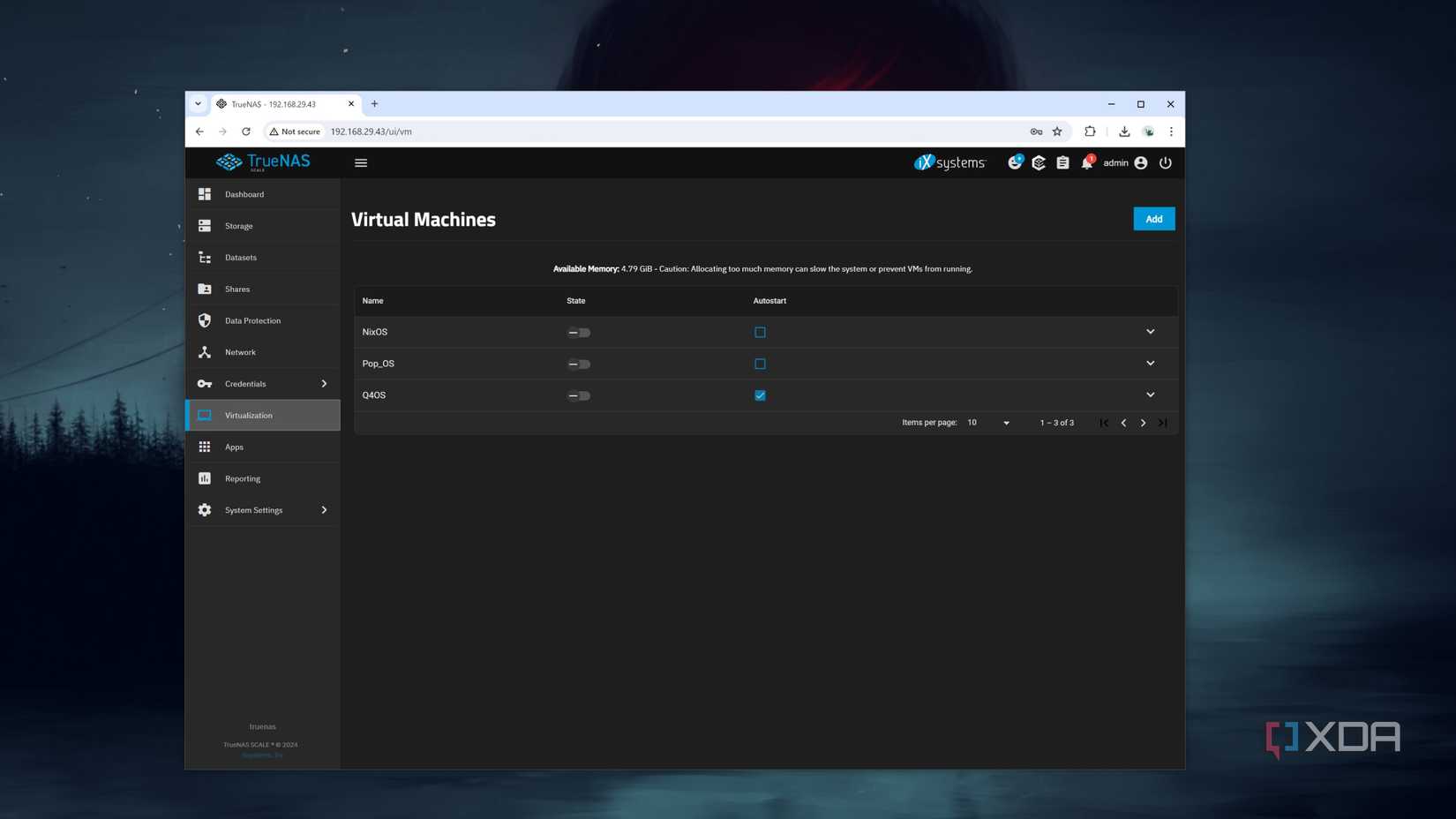Screen dimensions: 1456x819
Task: Turn on the Pop_OS VM state switch
Action: pyautogui.click(x=579, y=364)
